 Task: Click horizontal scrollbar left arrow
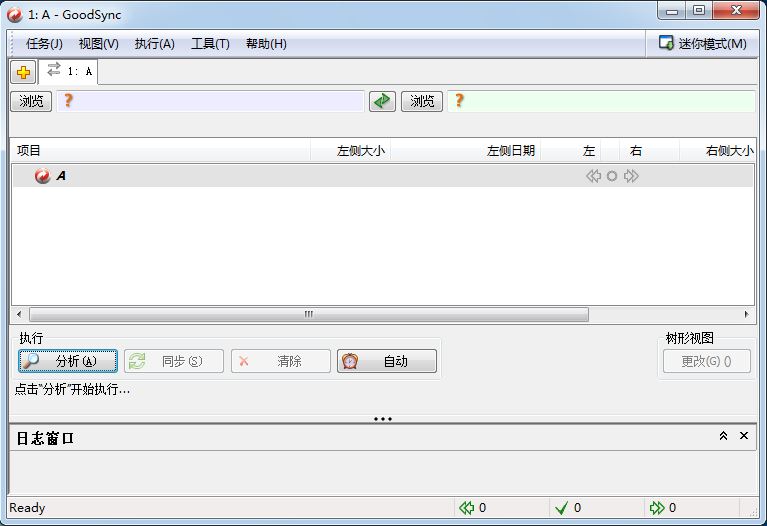tap(19, 314)
